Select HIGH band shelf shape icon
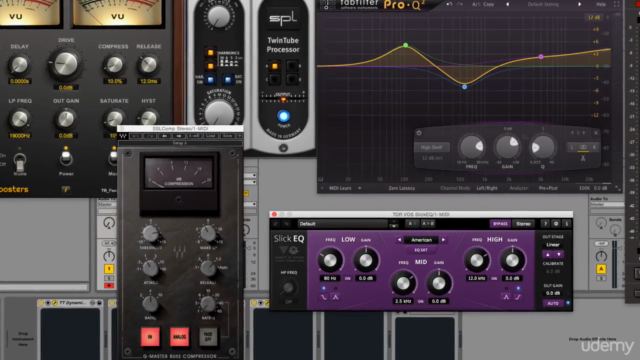 [518, 297]
